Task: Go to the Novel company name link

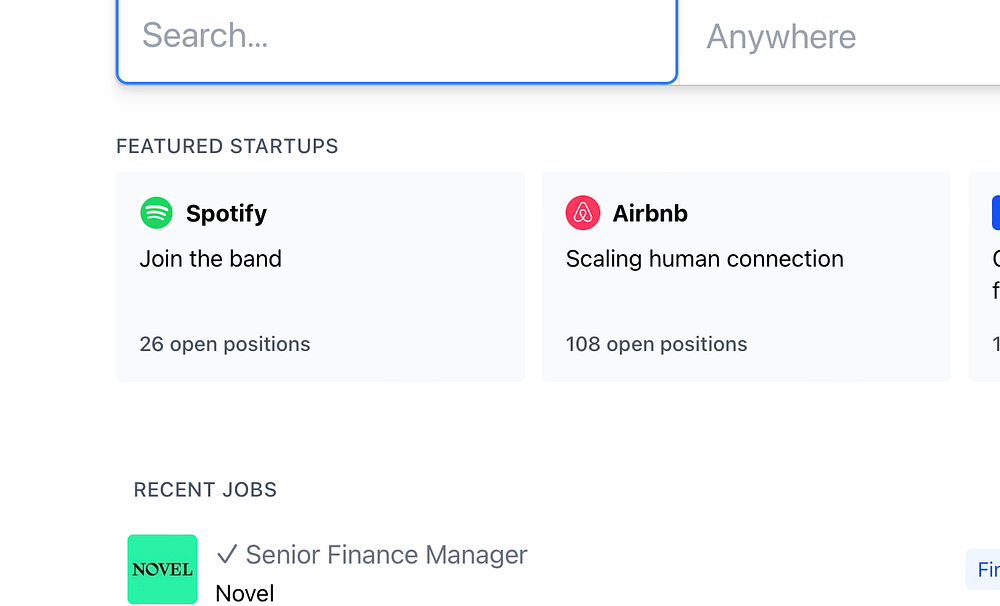Action: pos(245,593)
